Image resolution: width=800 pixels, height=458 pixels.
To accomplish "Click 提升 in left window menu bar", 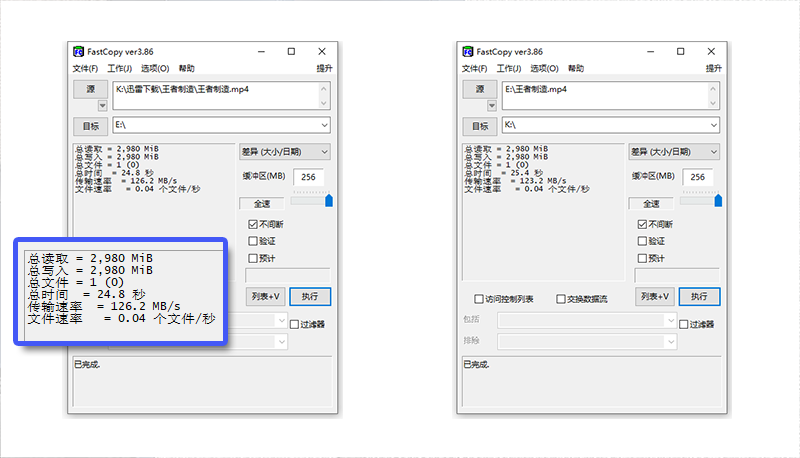I will pyautogui.click(x=324, y=68).
